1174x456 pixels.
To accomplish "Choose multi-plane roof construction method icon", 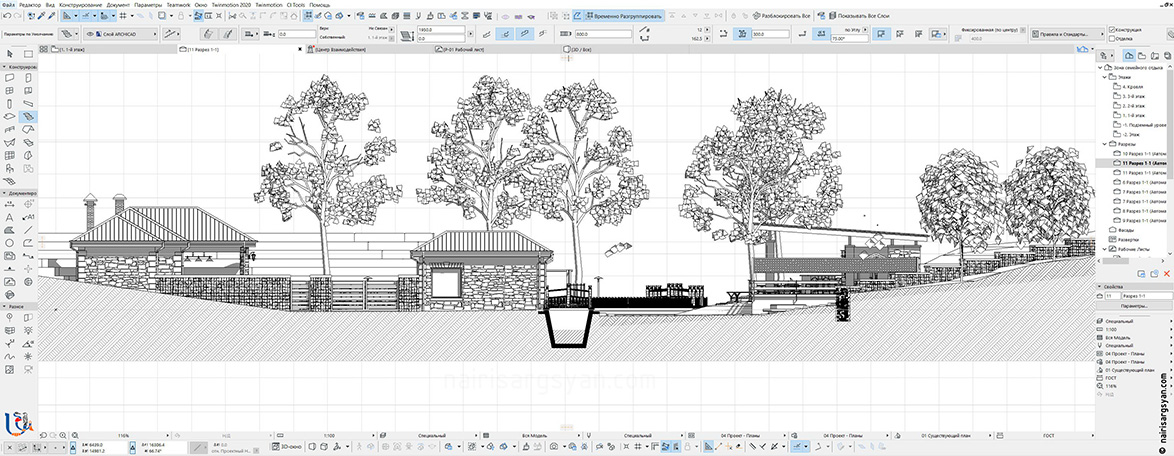I will pyautogui.click(x=228, y=34).
